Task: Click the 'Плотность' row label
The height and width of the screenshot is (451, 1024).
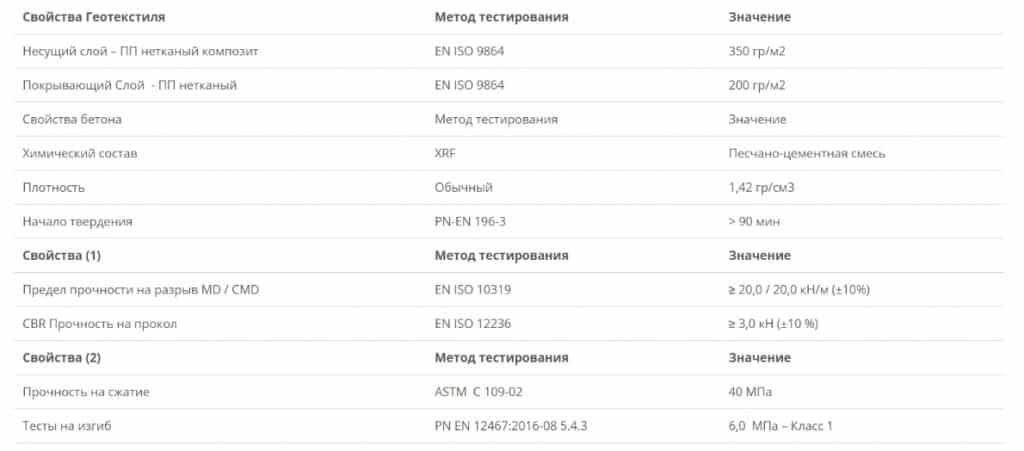Action: click(x=54, y=188)
